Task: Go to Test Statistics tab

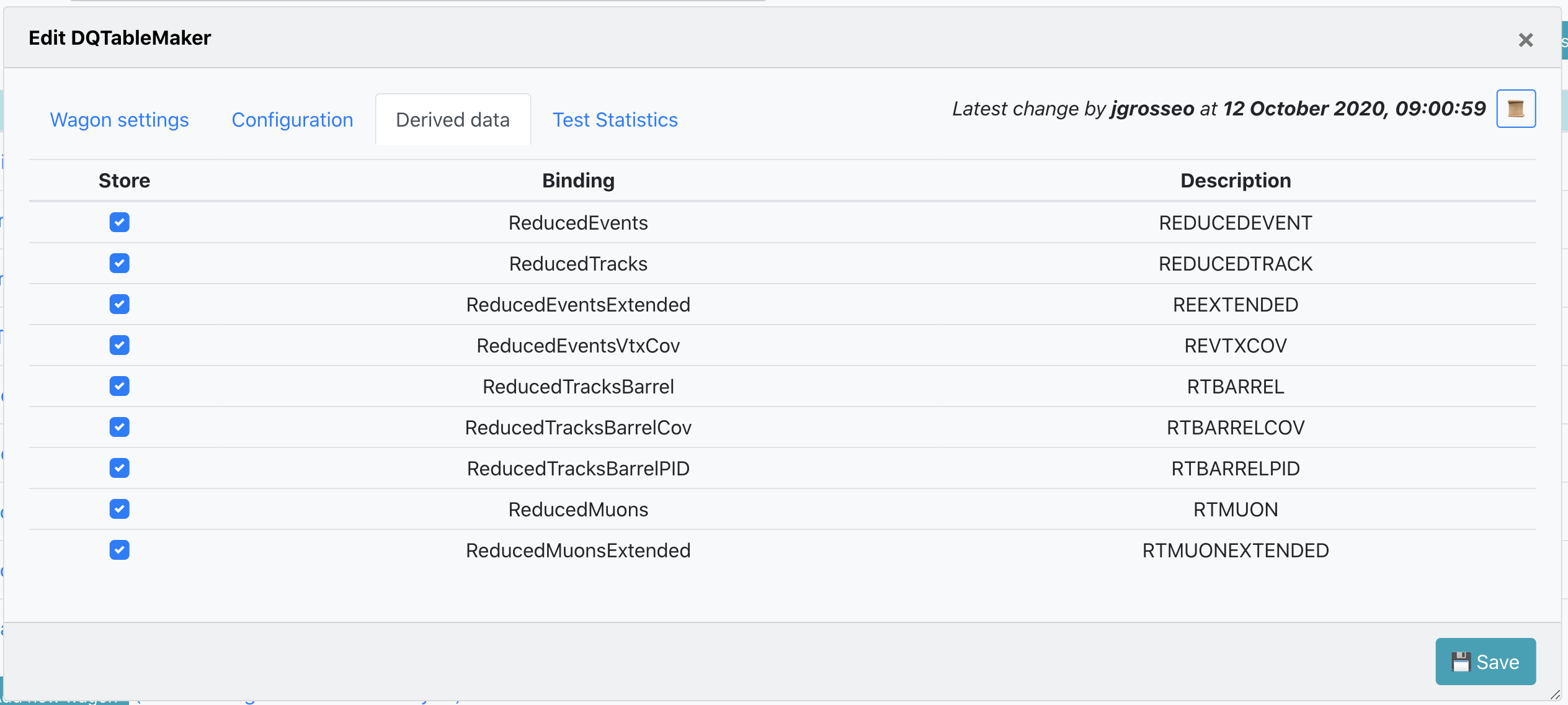Action: click(x=615, y=120)
